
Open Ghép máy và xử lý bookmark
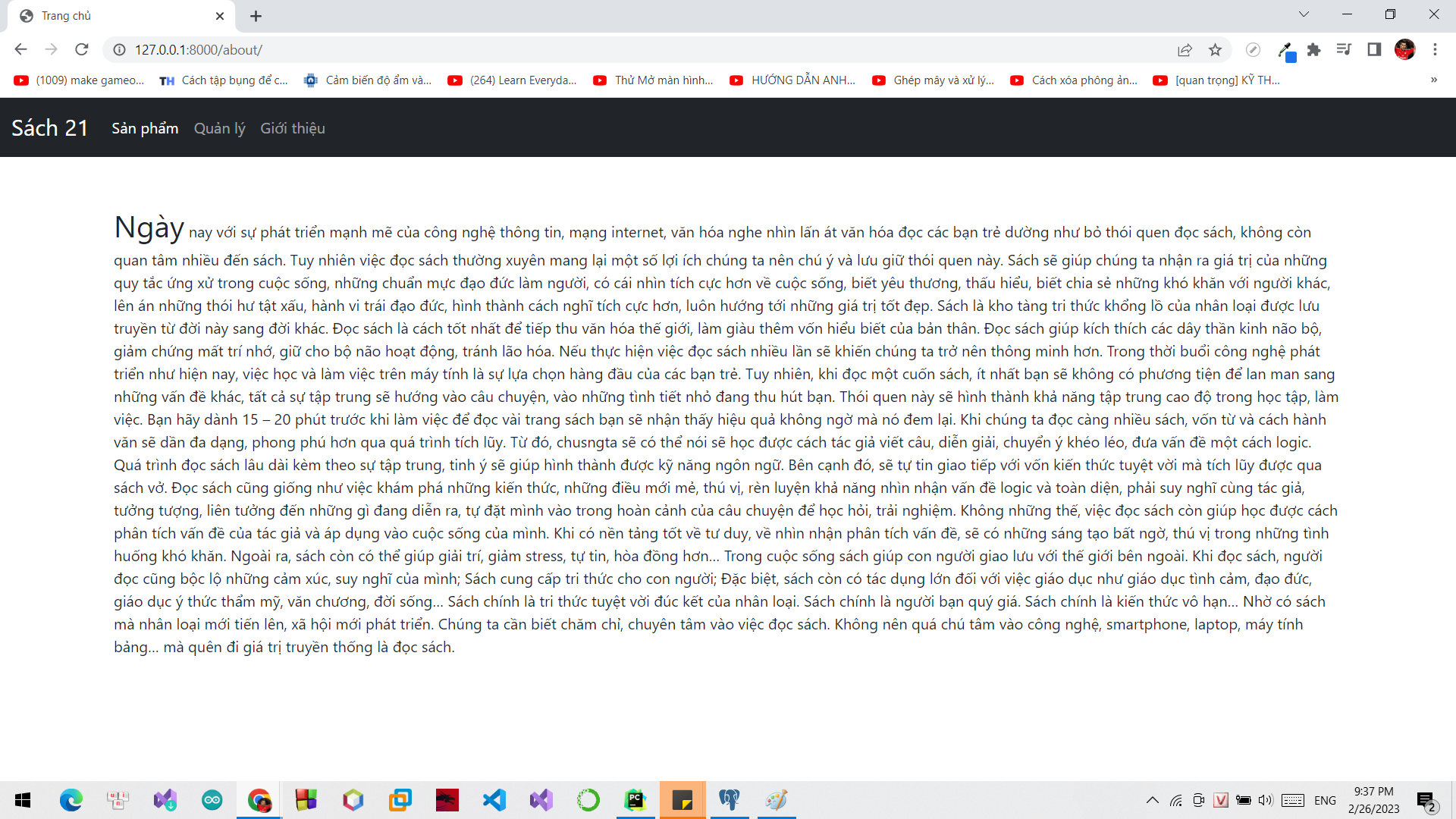point(934,80)
